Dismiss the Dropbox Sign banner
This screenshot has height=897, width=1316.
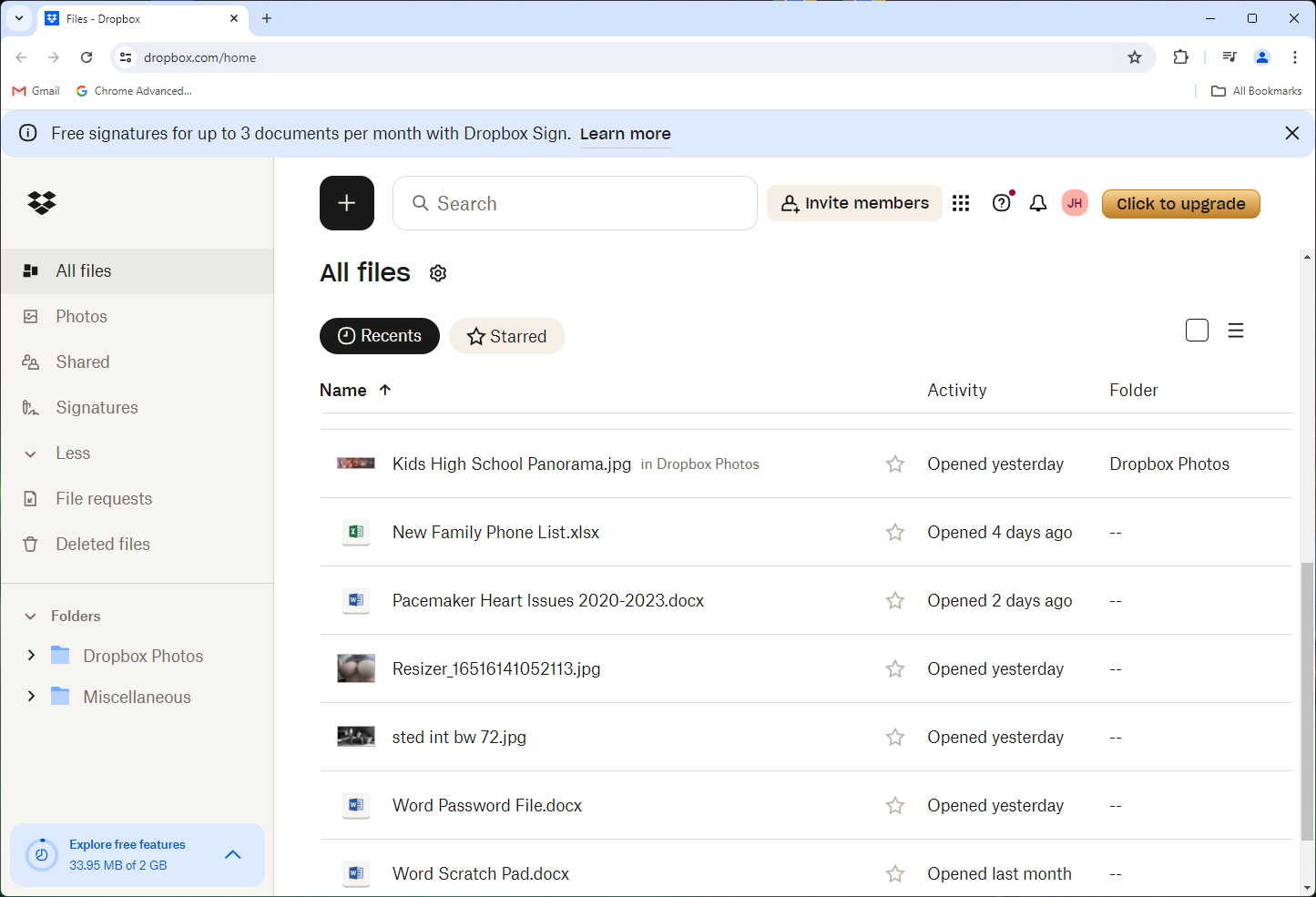point(1292,133)
